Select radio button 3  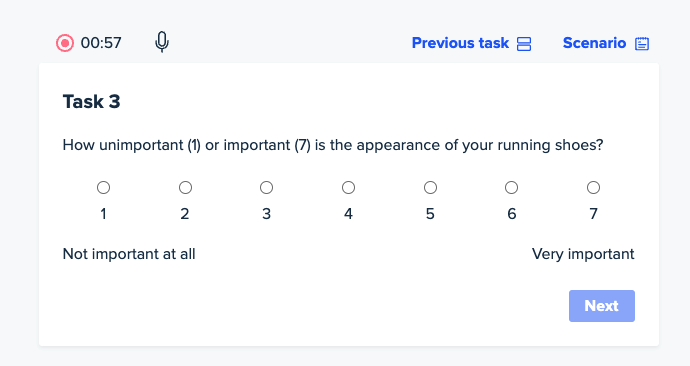click(x=266, y=187)
